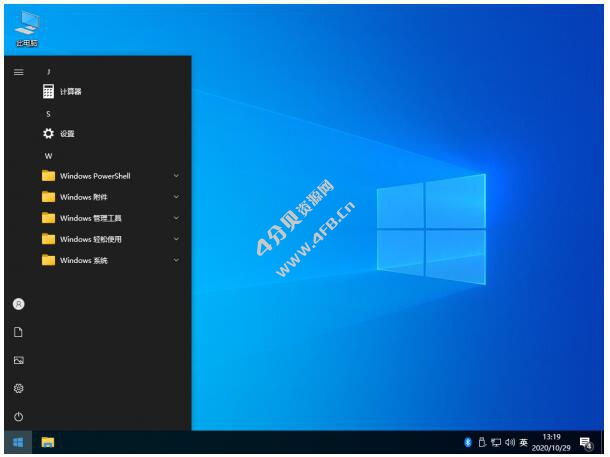Click the Power icon in Start menu
Image resolution: width=610 pixels, height=457 pixels.
pyautogui.click(x=18, y=416)
